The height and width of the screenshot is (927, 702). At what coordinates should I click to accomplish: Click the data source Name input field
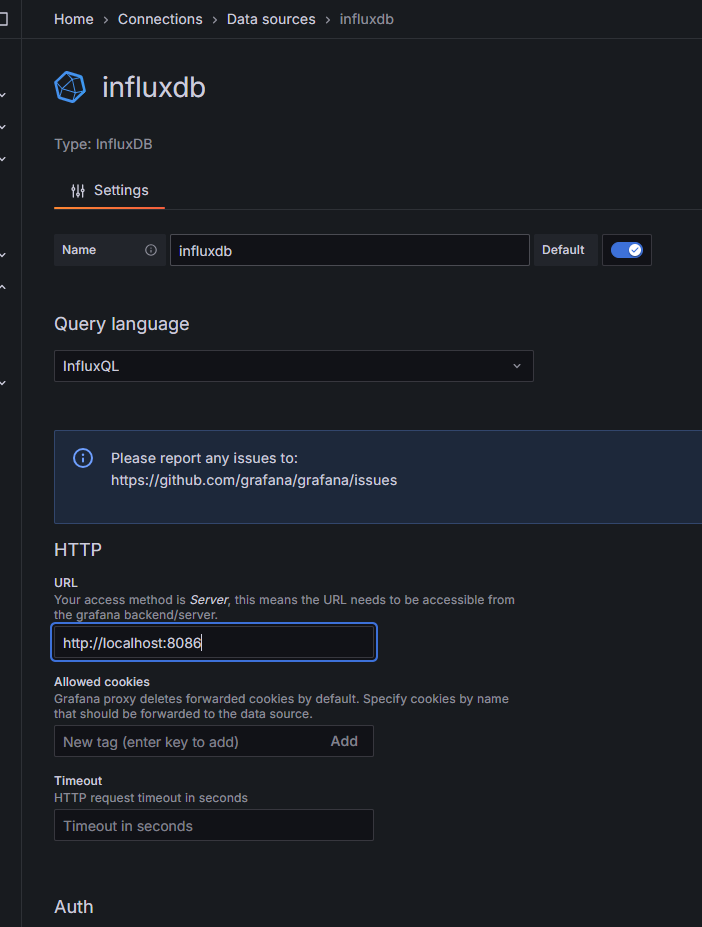(x=349, y=251)
